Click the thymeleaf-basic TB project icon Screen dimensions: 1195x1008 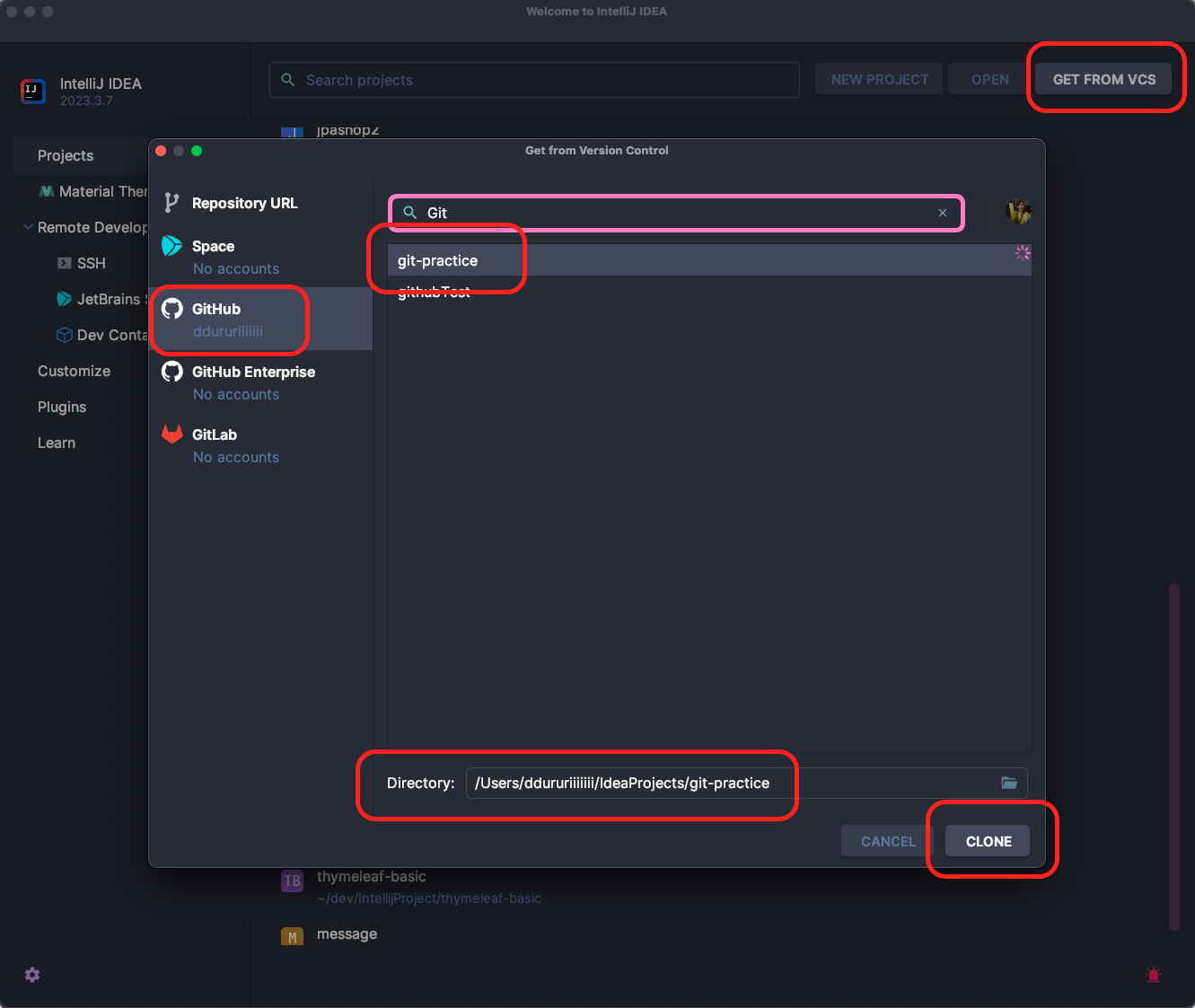point(292,881)
